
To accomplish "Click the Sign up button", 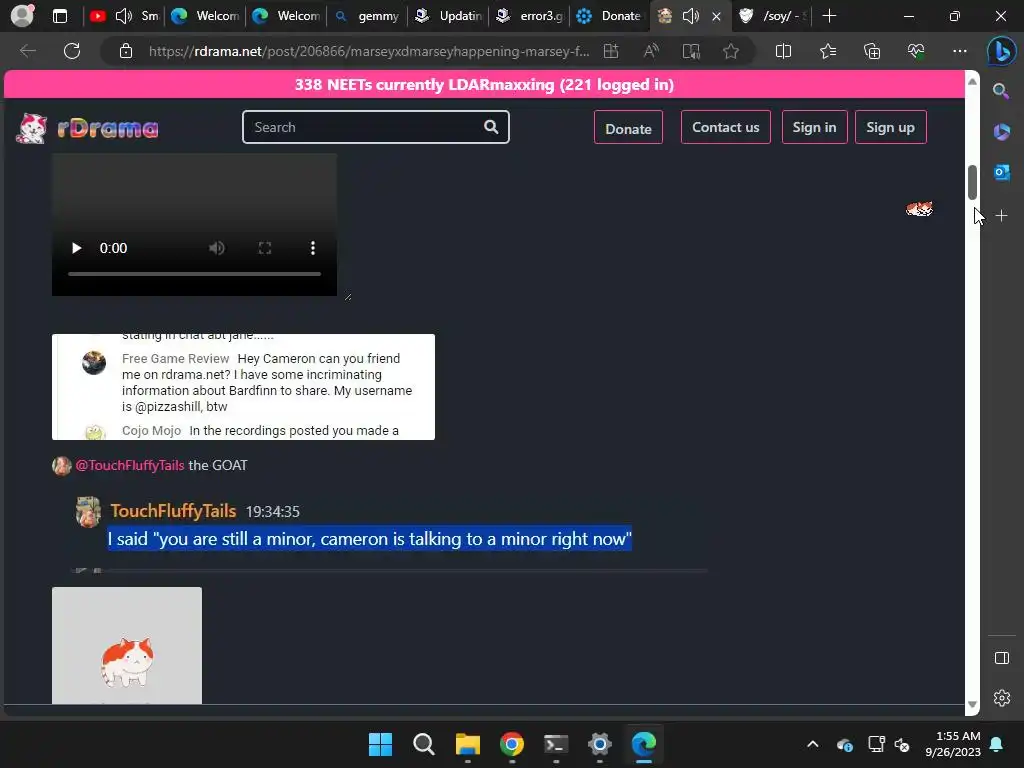I will click(890, 127).
